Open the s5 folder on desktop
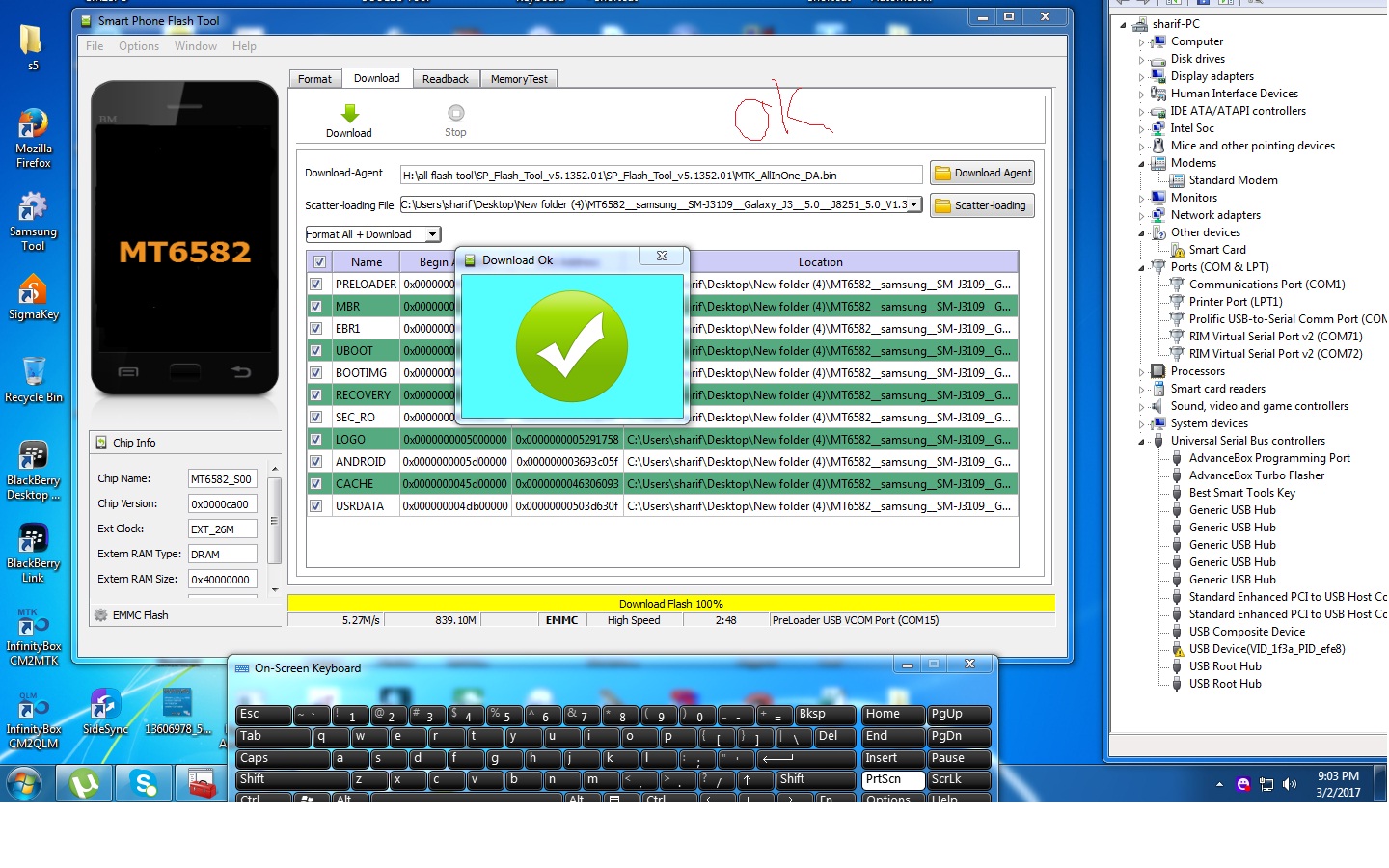The width and height of the screenshot is (1389, 868). 32,46
